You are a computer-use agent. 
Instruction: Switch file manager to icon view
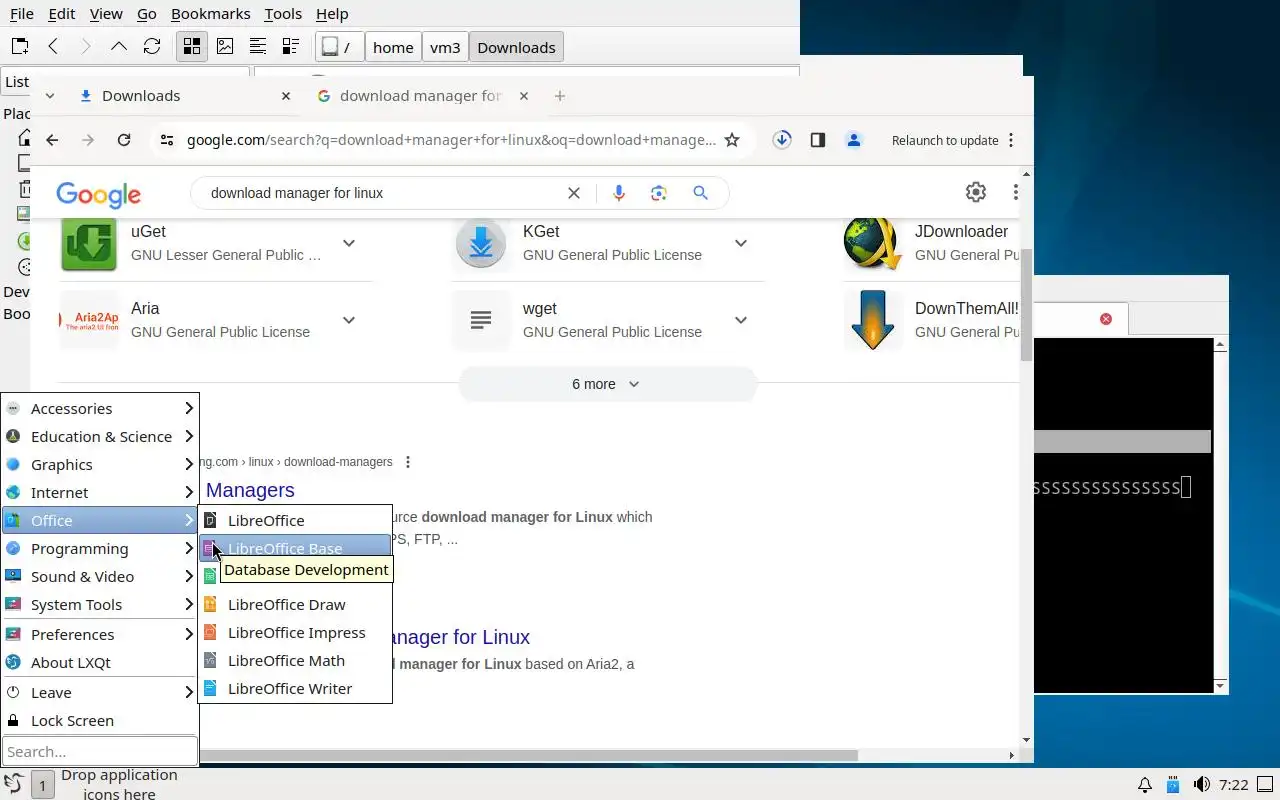click(x=192, y=47)
